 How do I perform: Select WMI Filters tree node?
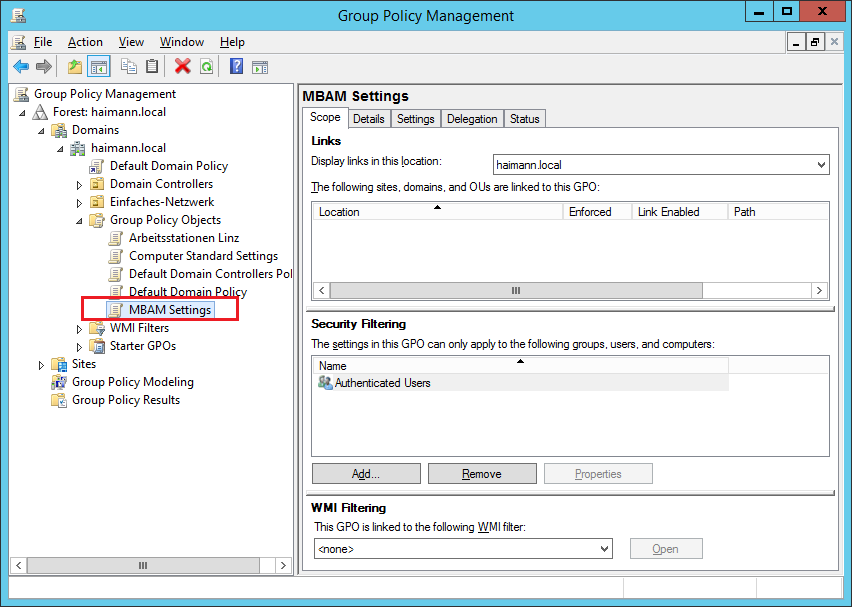[139, 328]
